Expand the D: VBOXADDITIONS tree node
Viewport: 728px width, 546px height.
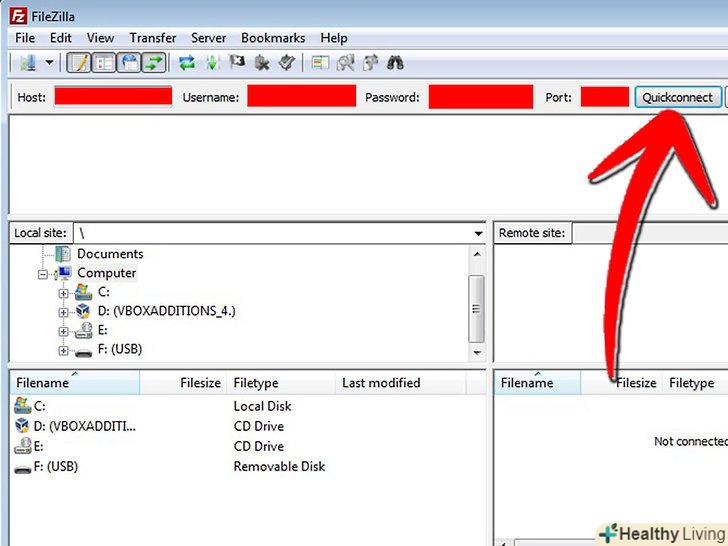click(64, 312)
